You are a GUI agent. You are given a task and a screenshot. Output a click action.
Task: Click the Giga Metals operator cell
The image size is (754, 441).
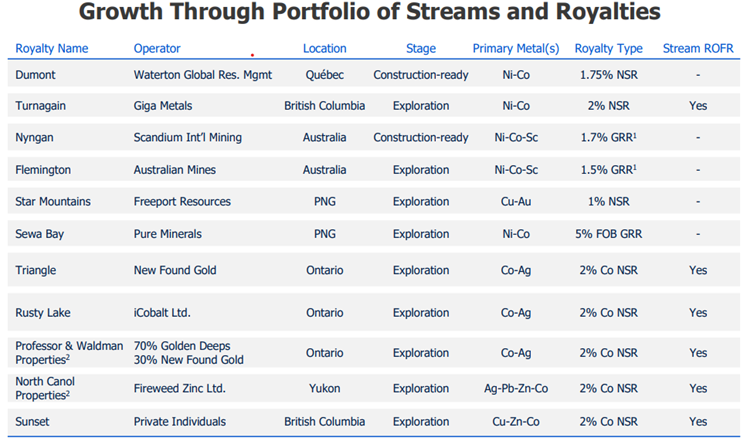coord(163,106)
